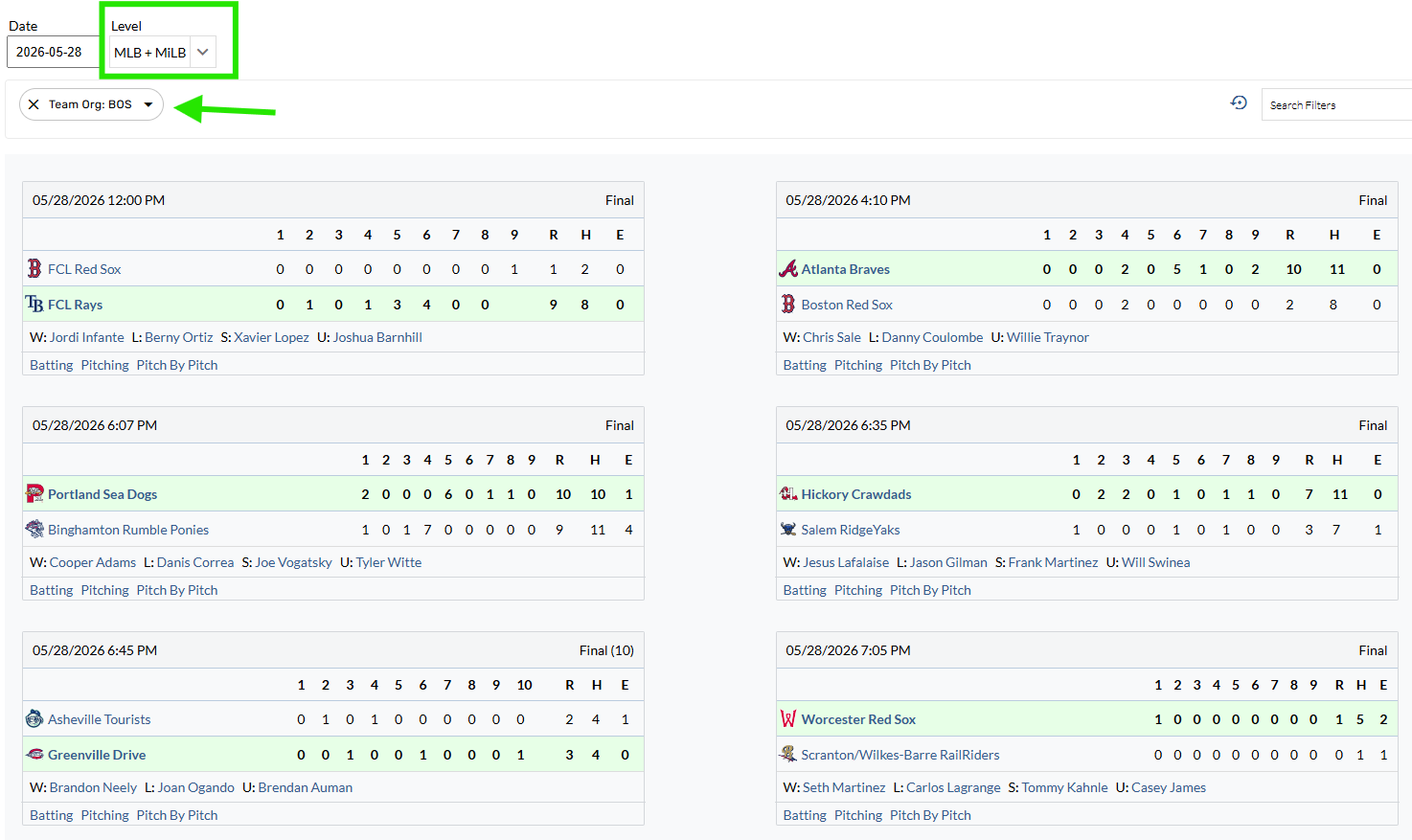This screenshot has height=840, width=1412.
Task: Open Batting for Hickory Crawdads game
Action: pyautogui.click(x=805, y=590)
